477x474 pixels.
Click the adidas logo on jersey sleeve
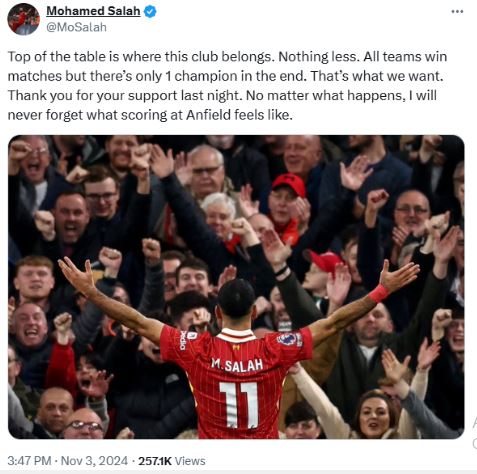coord(183,340)
